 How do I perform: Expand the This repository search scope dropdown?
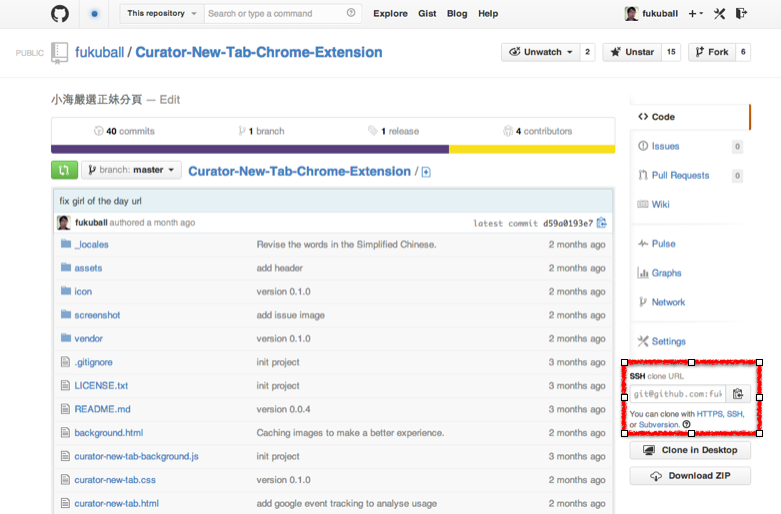pyautogui.click(x=162, y=13)
